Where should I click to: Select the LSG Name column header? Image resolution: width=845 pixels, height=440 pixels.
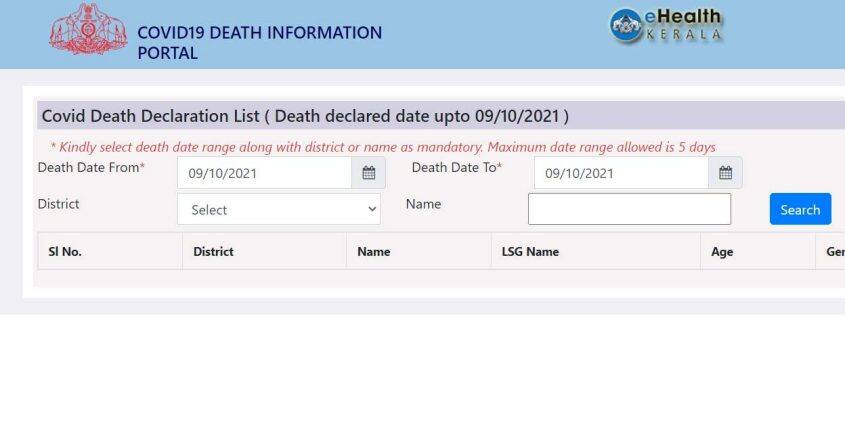pyautogui.click(x=530, y=252)
